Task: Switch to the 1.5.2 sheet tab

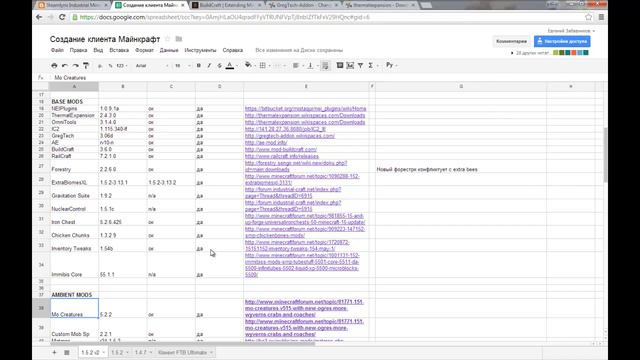Action: point(117,352)
